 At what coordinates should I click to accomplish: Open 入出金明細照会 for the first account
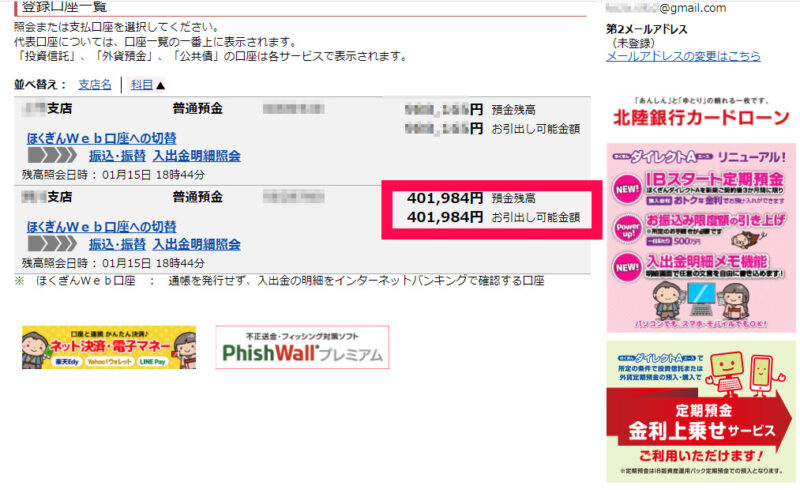pyautogui.click(x=196, y=156)
